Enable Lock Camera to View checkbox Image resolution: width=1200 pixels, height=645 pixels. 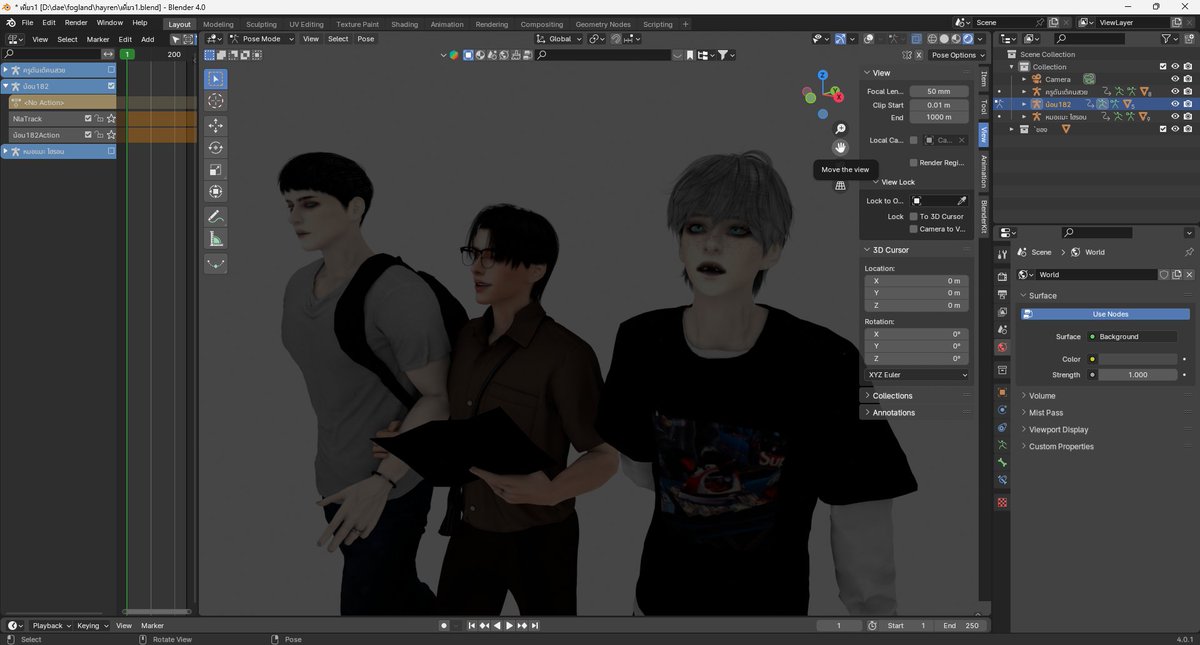[913, 229]
